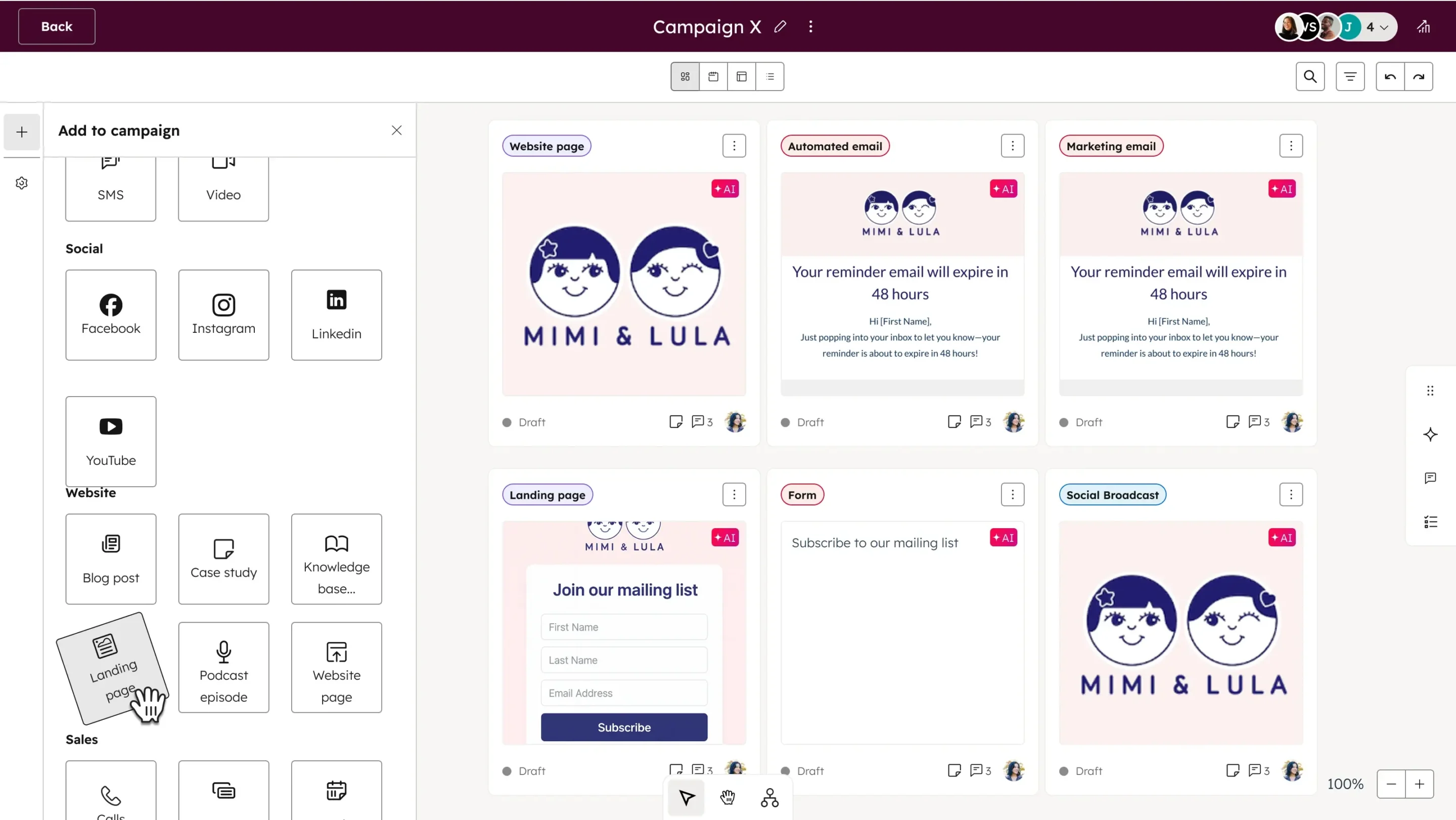This screenshot has width=1456, height=820.
Task: Select the connector tool at the bottom
Action: coord(769,798)
